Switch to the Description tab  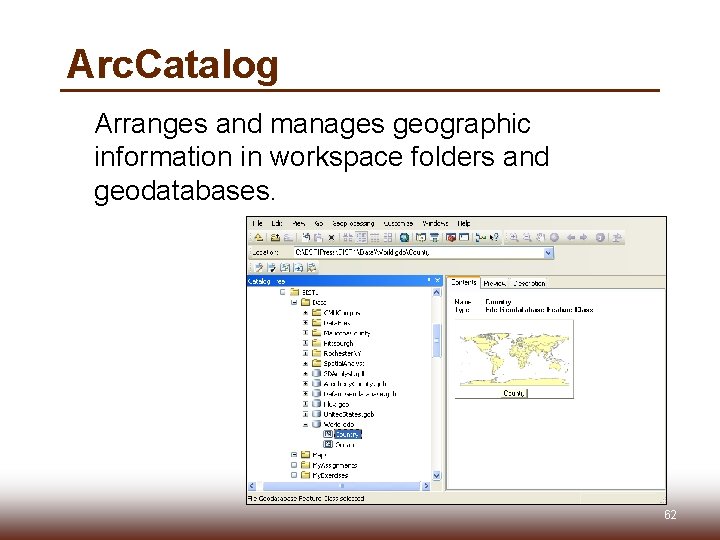pyautogui.click(x=529, y=283)
